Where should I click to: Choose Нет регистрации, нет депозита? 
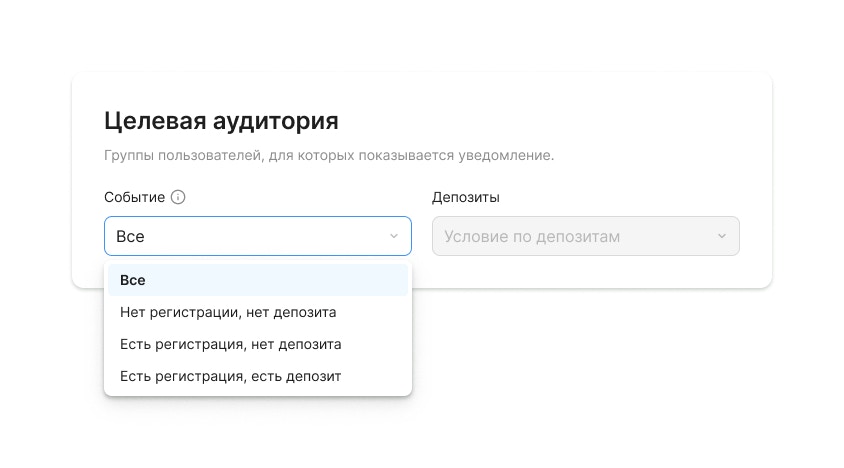click(x=258, y=312)
